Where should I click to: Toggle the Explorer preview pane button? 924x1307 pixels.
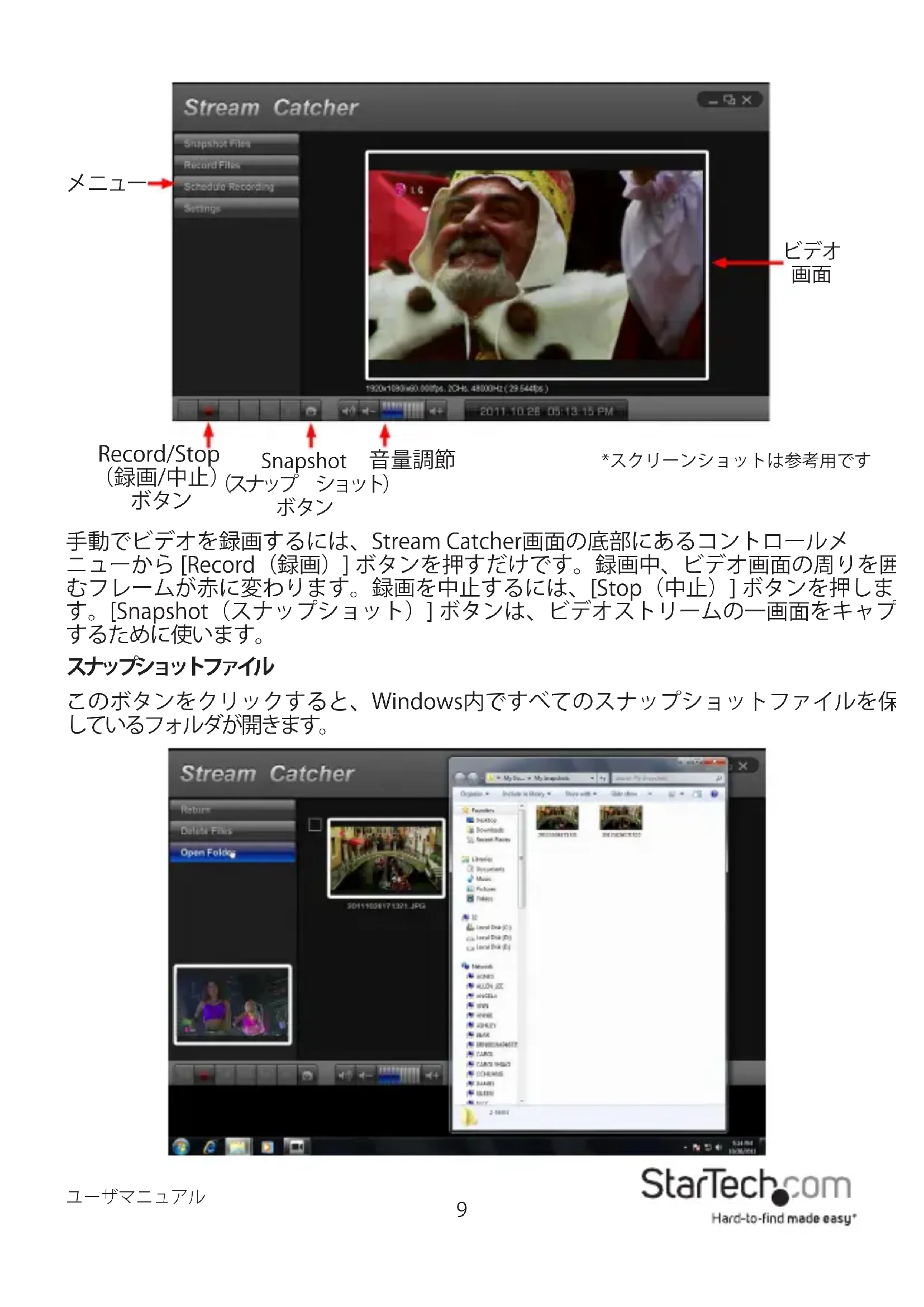click(x=697, y=793)
